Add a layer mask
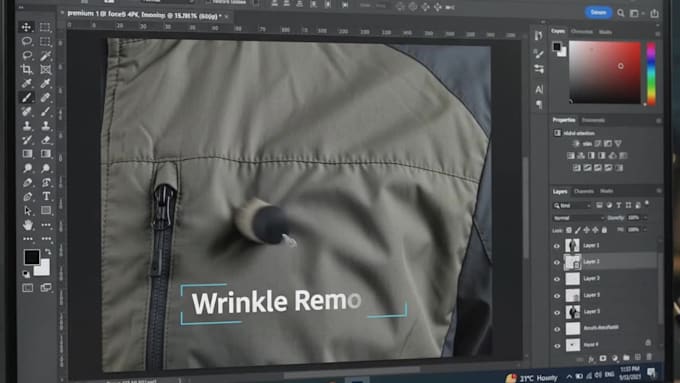The image size is (680, 383). pos(603,358)
